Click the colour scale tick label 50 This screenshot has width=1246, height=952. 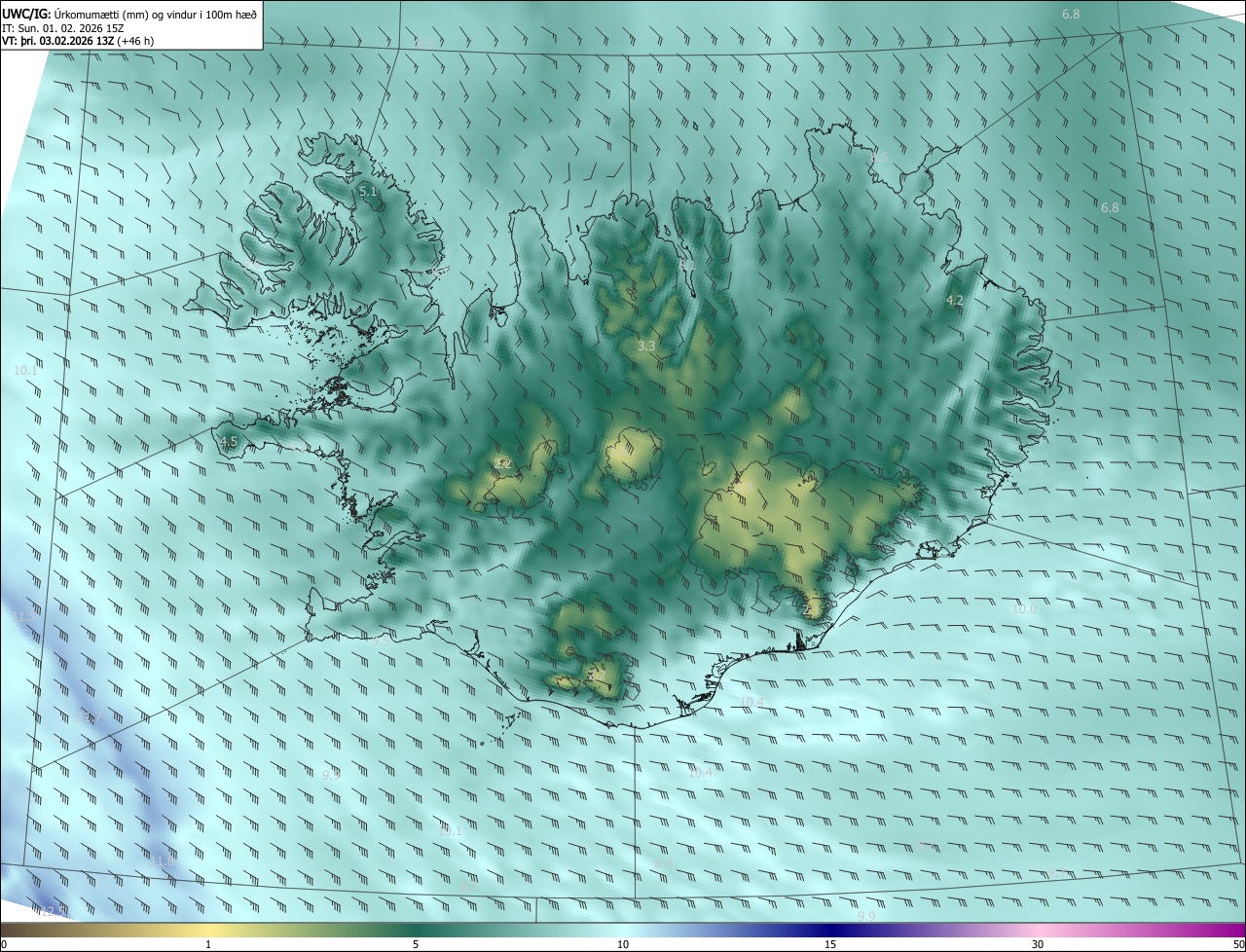1238,944
